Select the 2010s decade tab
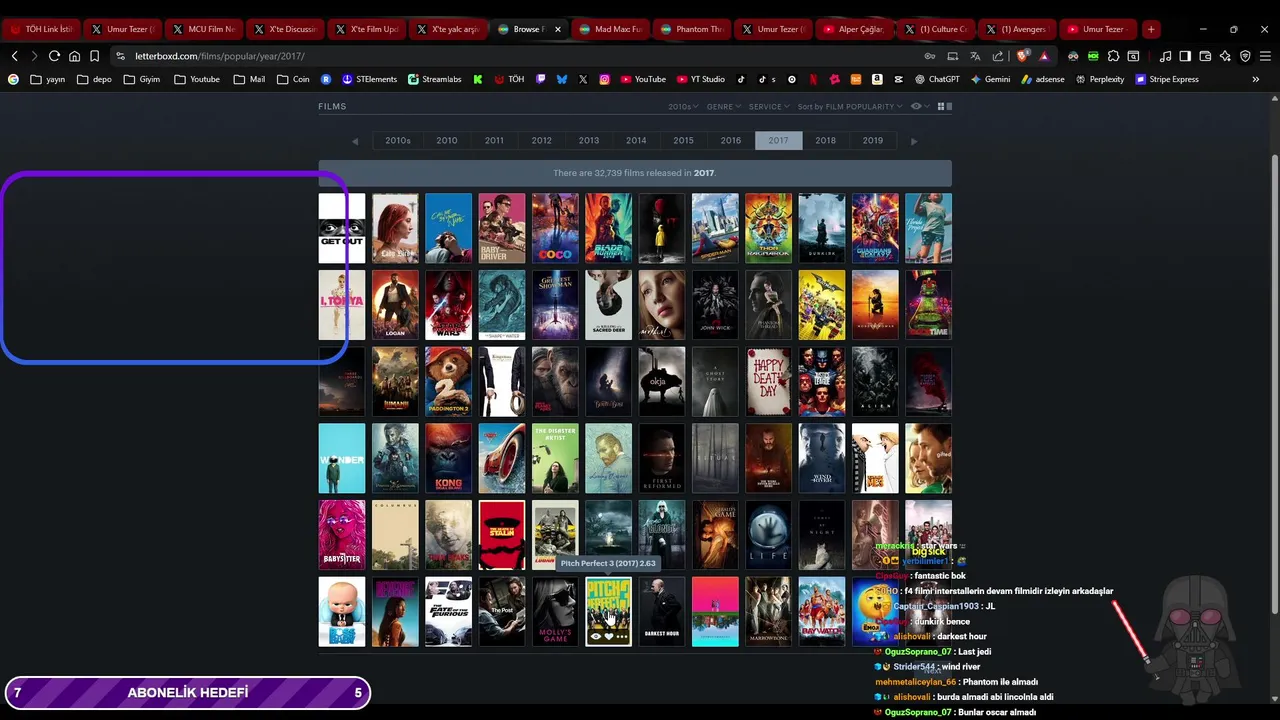Image resolution: width=1280 pixels, height=720 pixels. (398, 141)
